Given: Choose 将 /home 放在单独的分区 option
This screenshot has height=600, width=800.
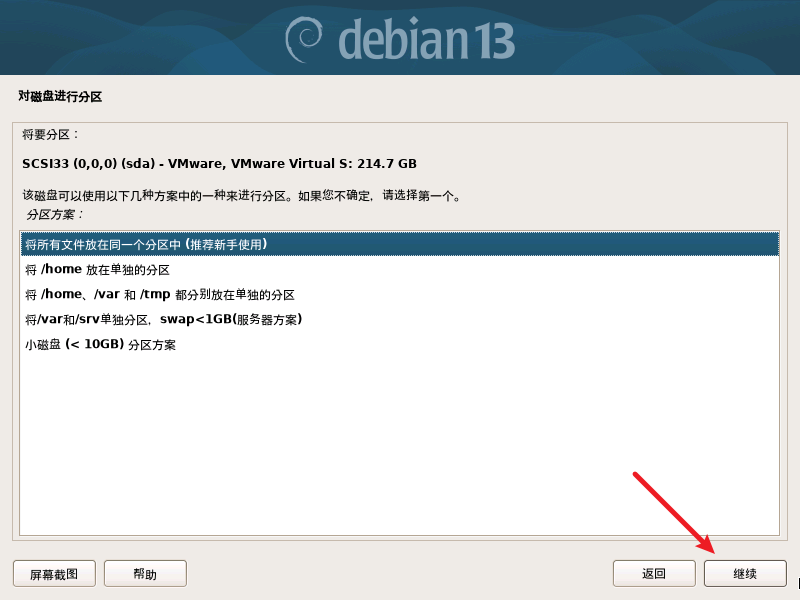Looking at the screenshot, I should click(x=399, y=269).
